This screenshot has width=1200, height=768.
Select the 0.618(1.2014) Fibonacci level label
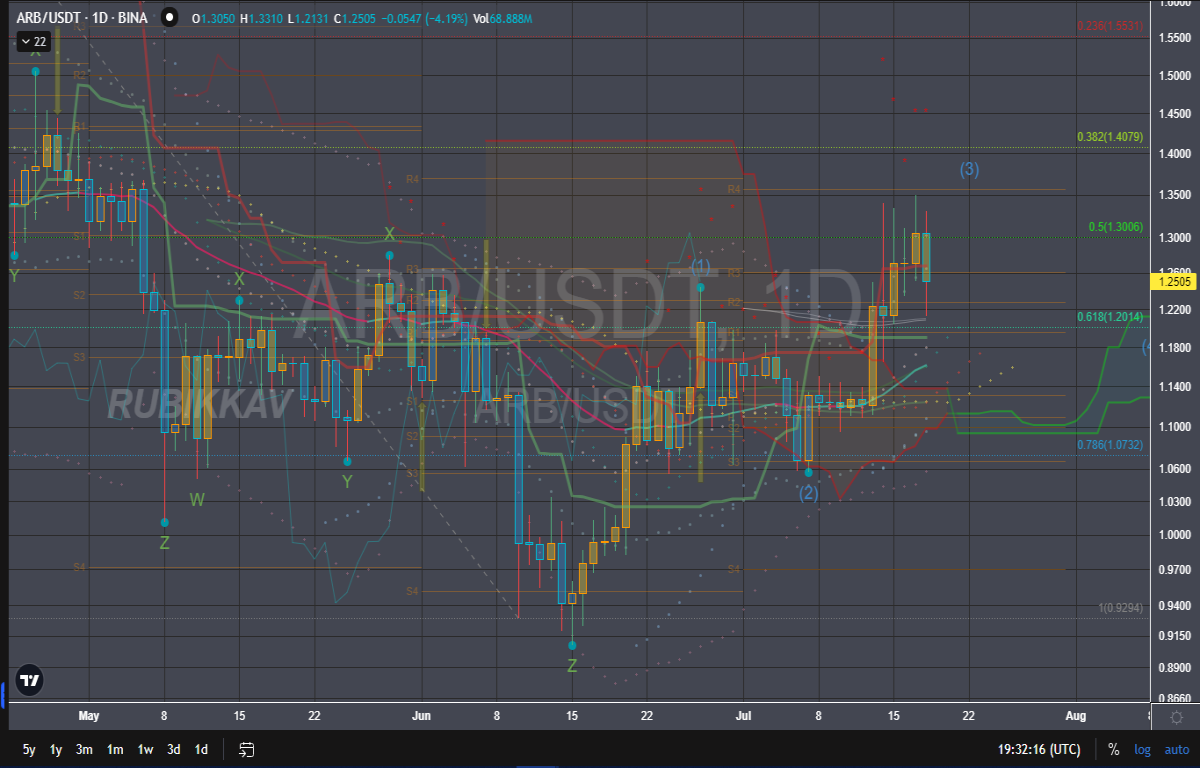[1109, 317]
